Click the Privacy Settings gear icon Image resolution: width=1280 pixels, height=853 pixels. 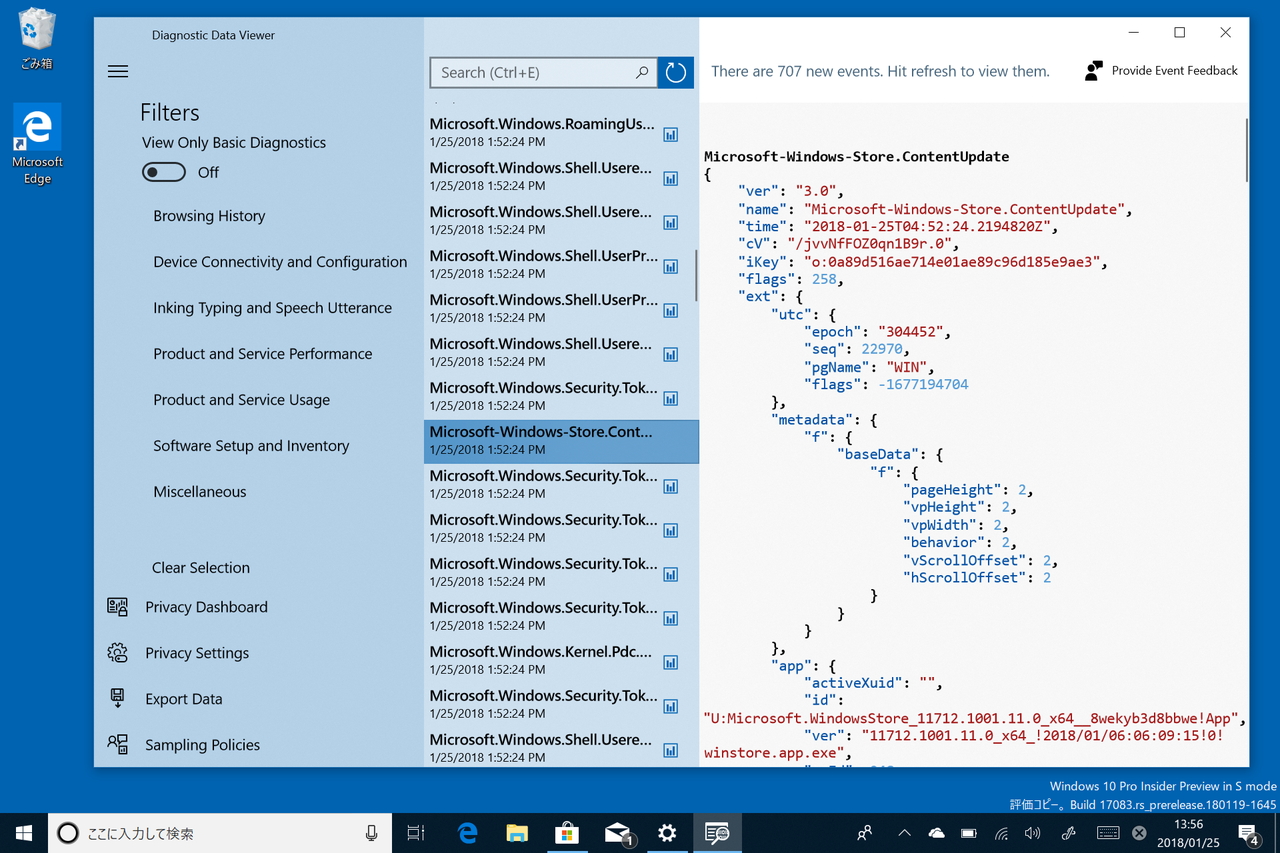pos(118,653)
